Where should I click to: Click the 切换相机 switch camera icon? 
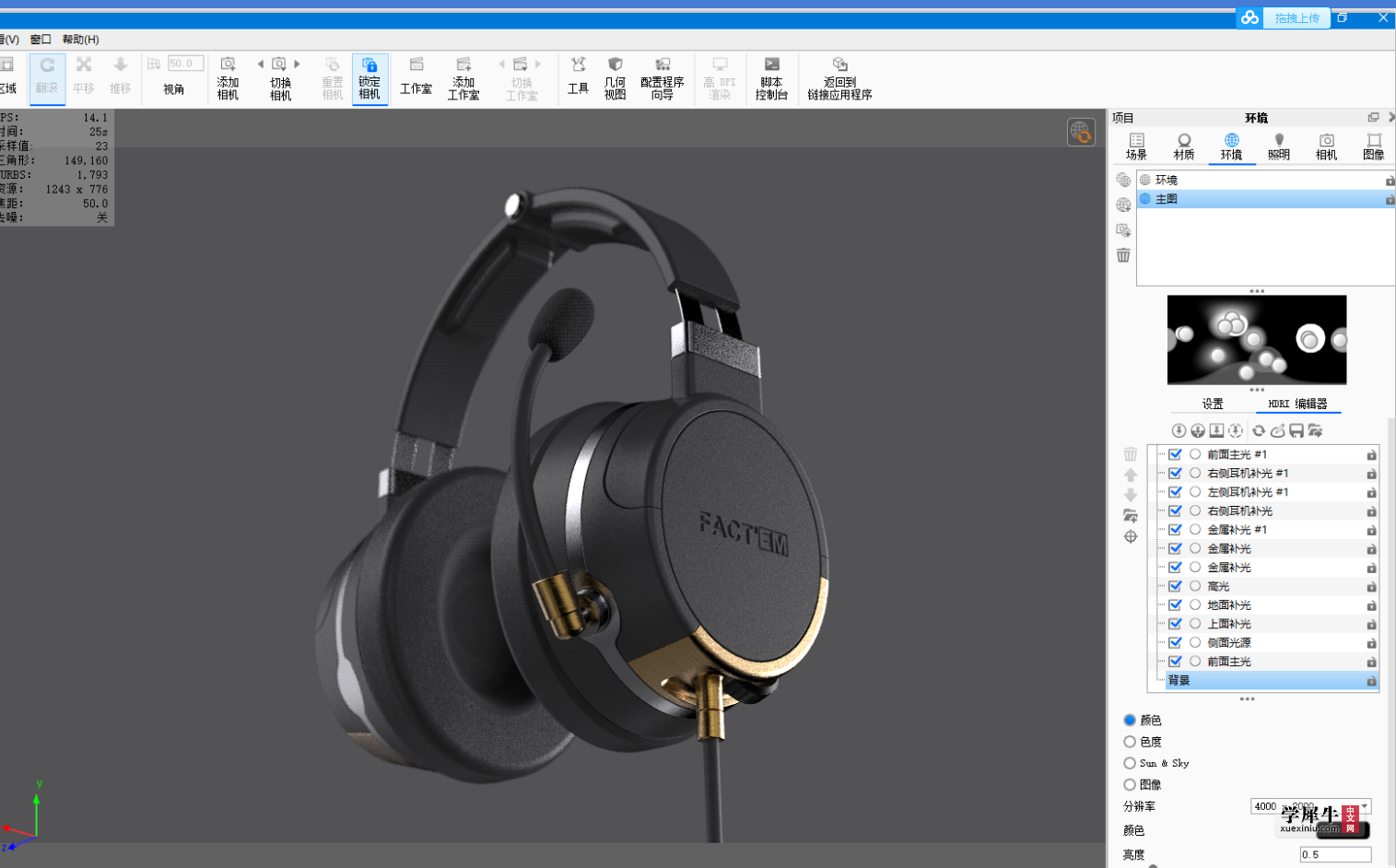coord(280,65)
